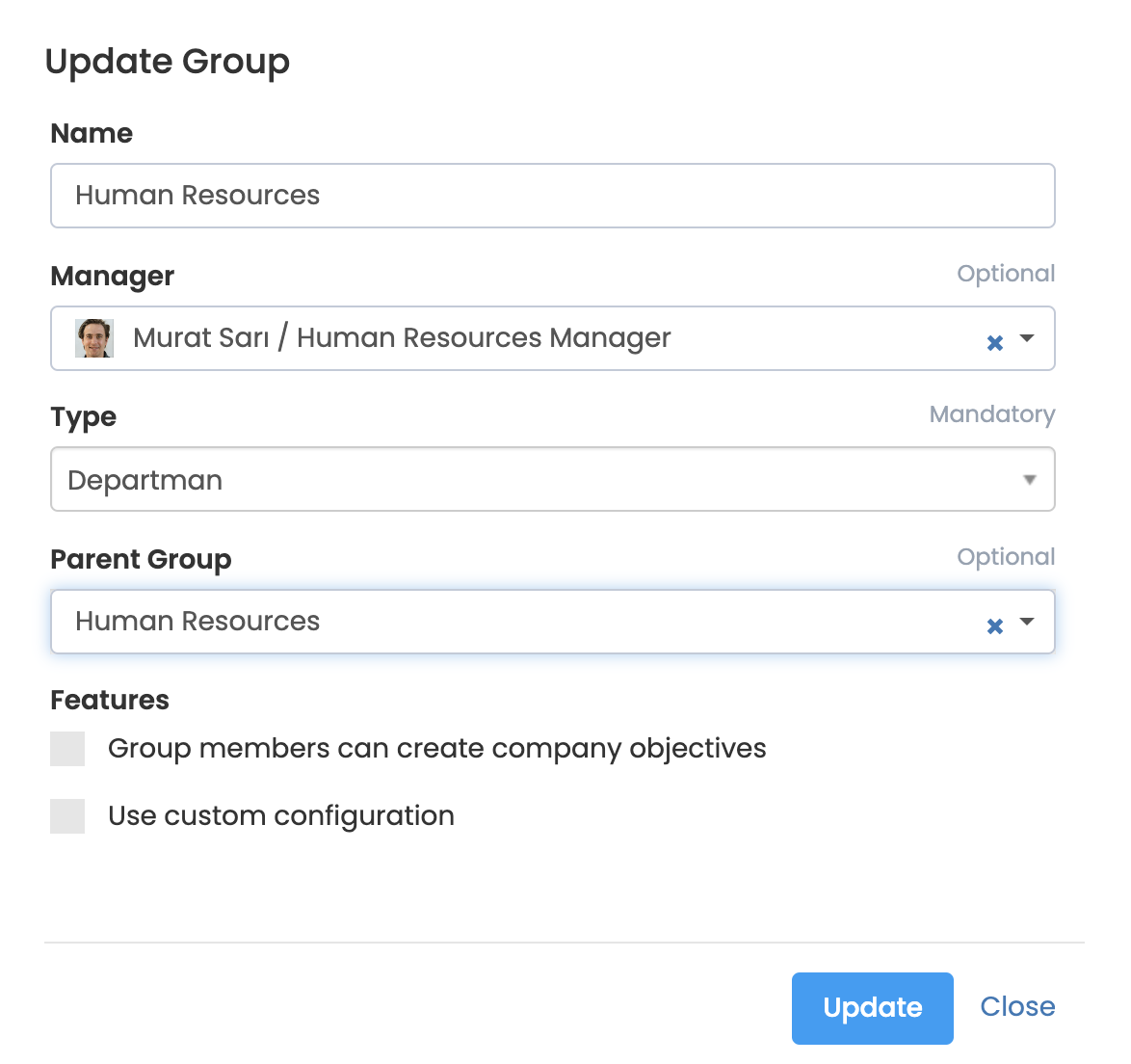The height and width of the screenshot is (1064, 1131).
Task: Click the 'Use custom configuration' label text
Action: click(x=280, y=816)
